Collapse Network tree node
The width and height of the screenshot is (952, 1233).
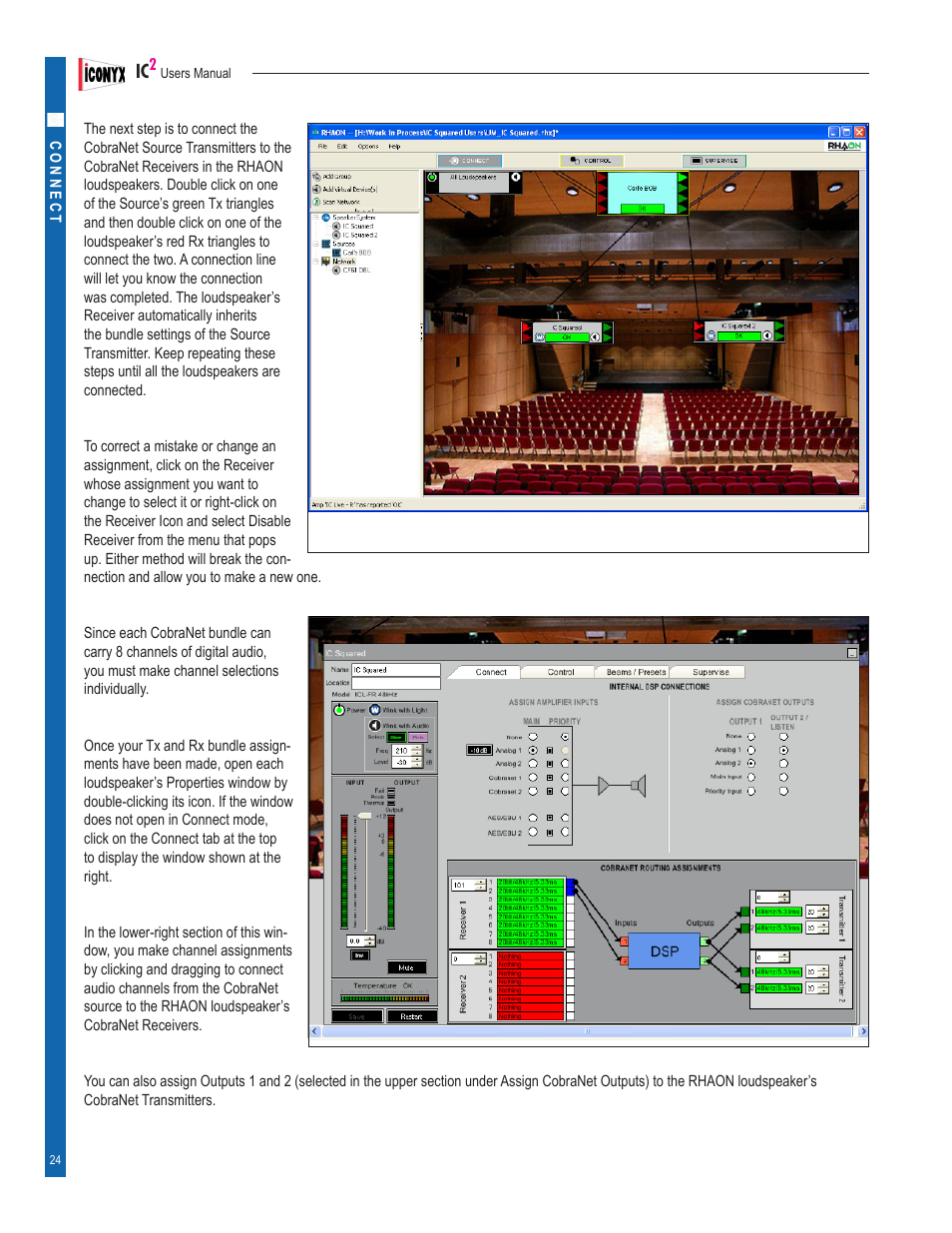pyautogui.click(x=315, y=261)
